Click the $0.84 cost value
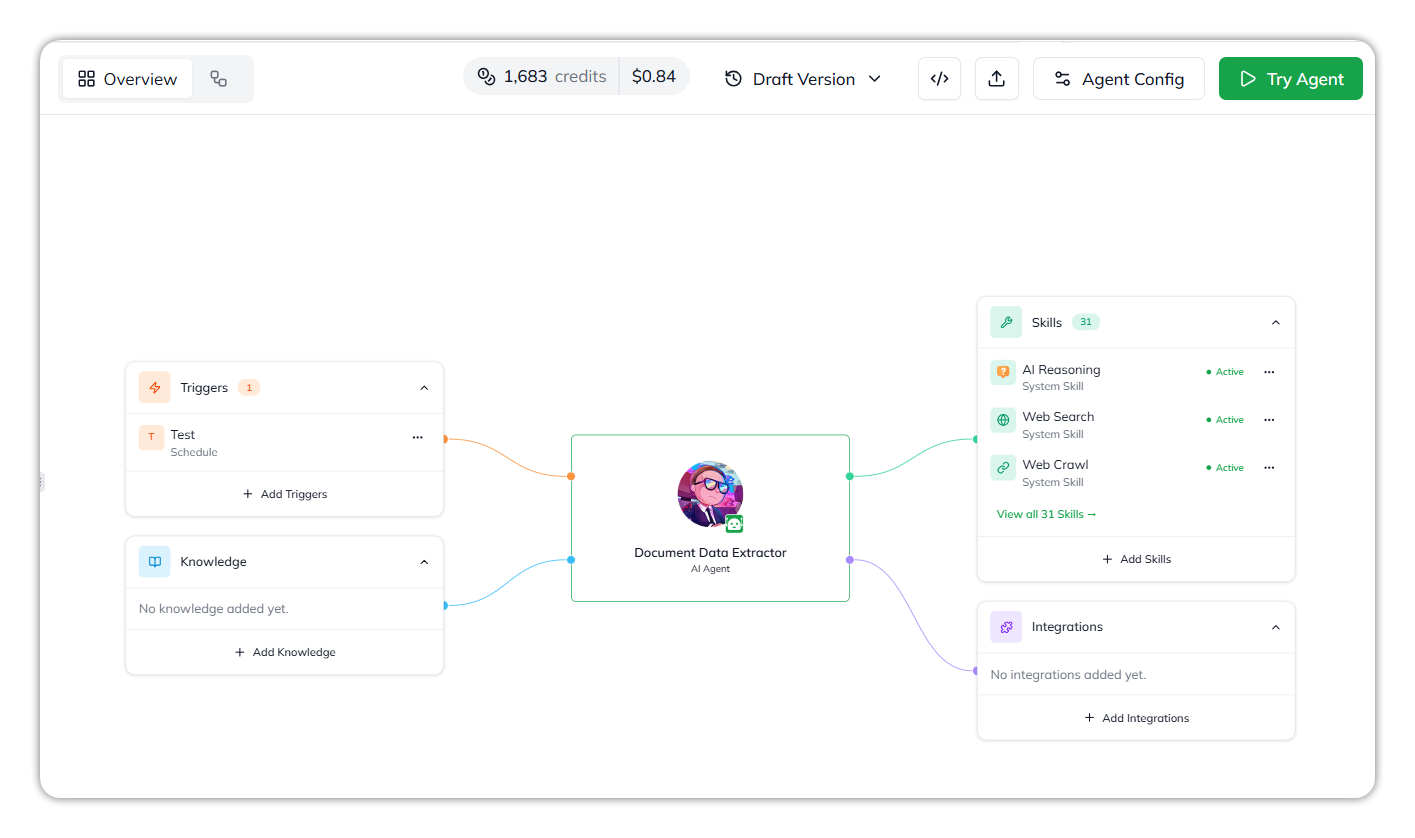The image size is (1415, 838). 654,76
